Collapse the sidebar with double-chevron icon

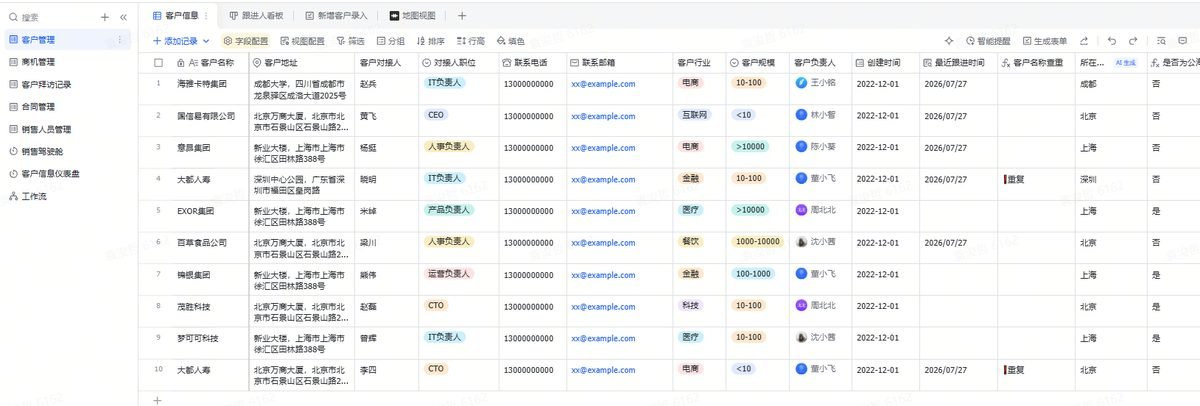123,17
